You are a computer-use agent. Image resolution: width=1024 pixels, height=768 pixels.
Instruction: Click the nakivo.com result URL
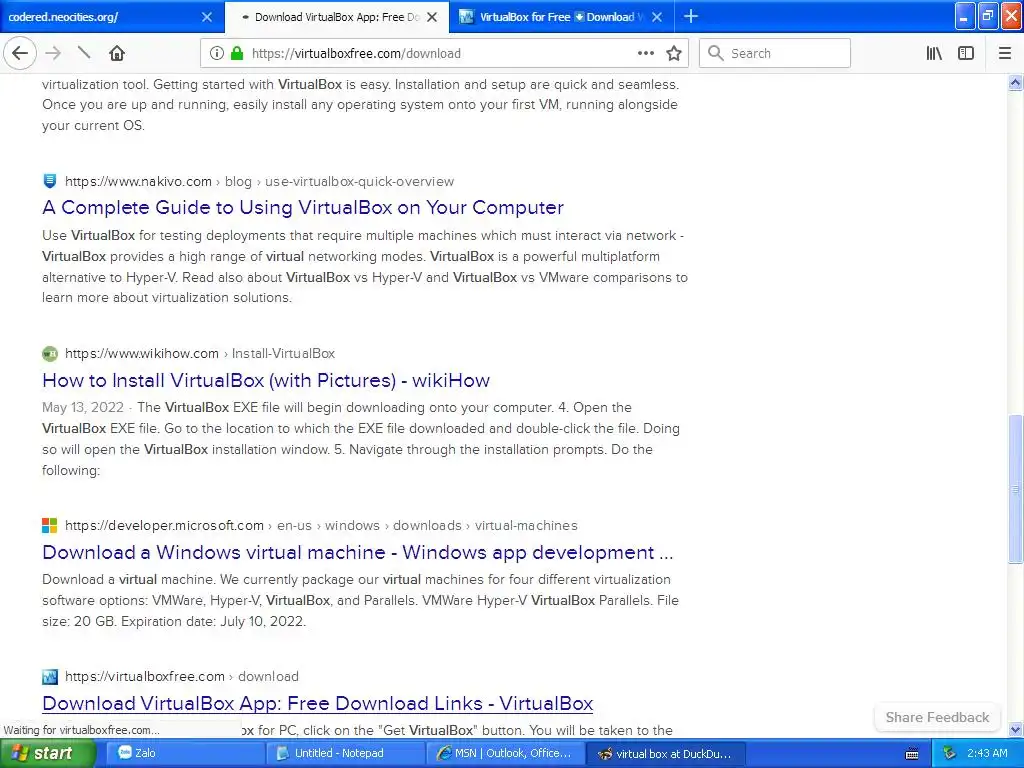click(x=259, y=181)
